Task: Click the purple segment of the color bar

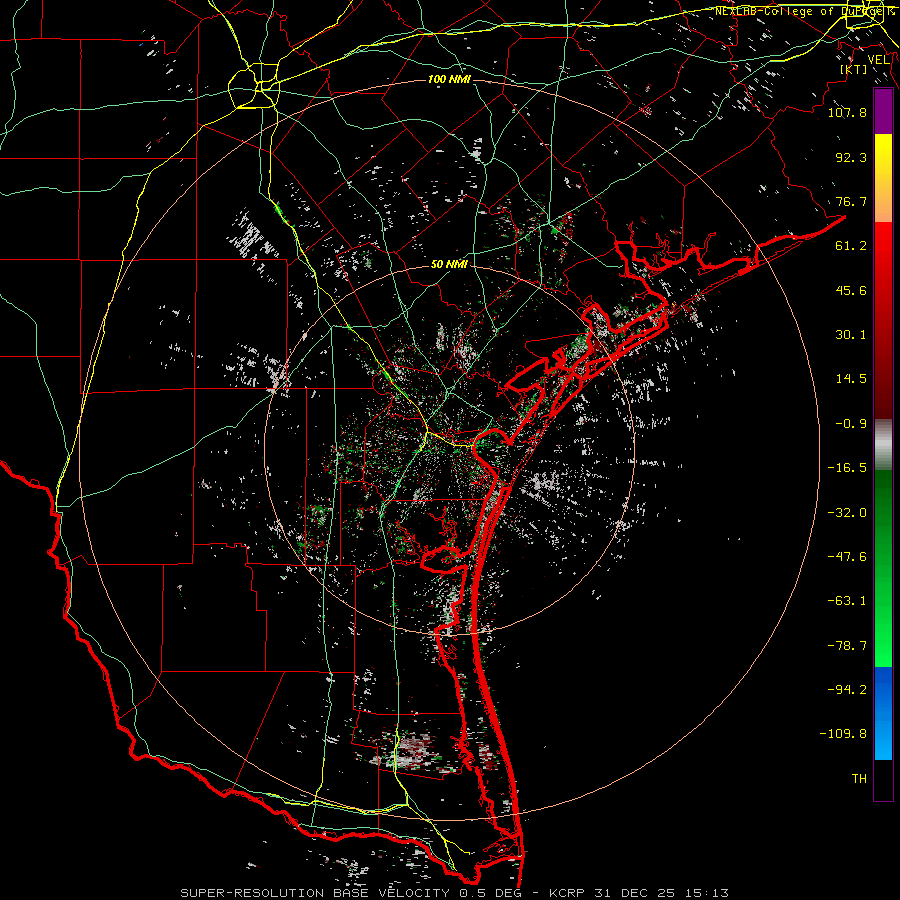Action: (883, 112)
